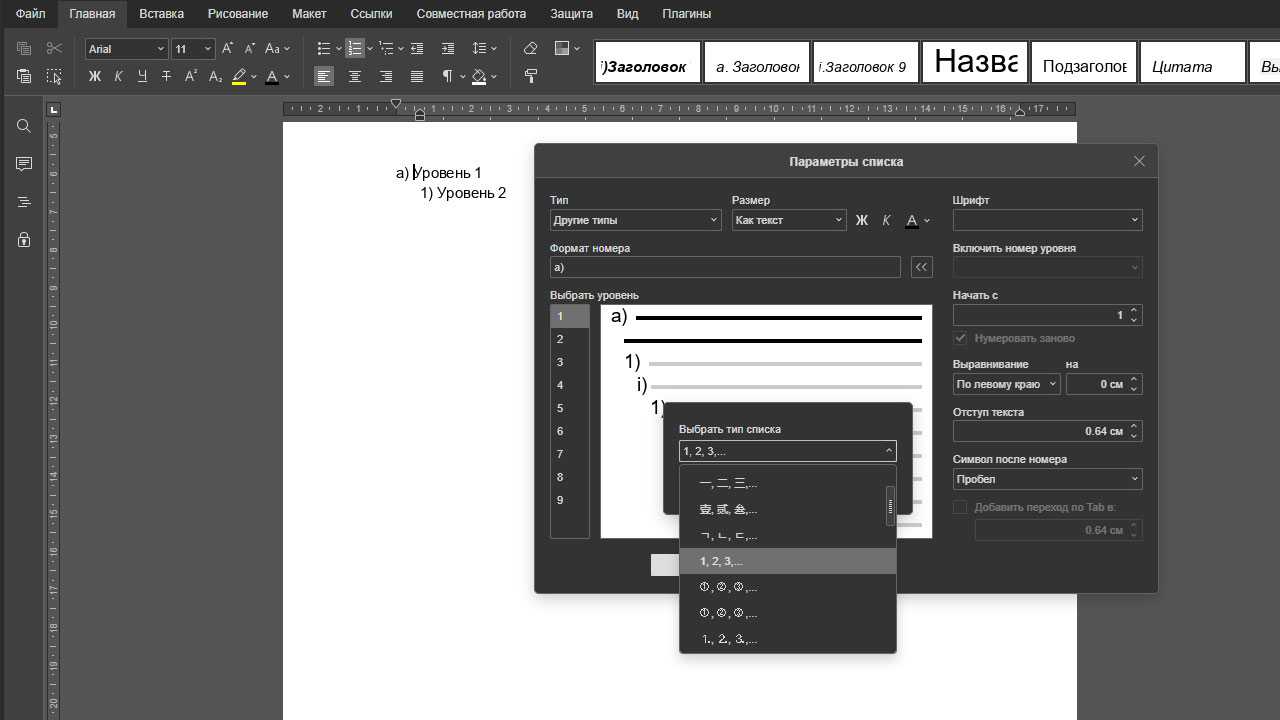Select level 5 in the level list

click(560, 408)
